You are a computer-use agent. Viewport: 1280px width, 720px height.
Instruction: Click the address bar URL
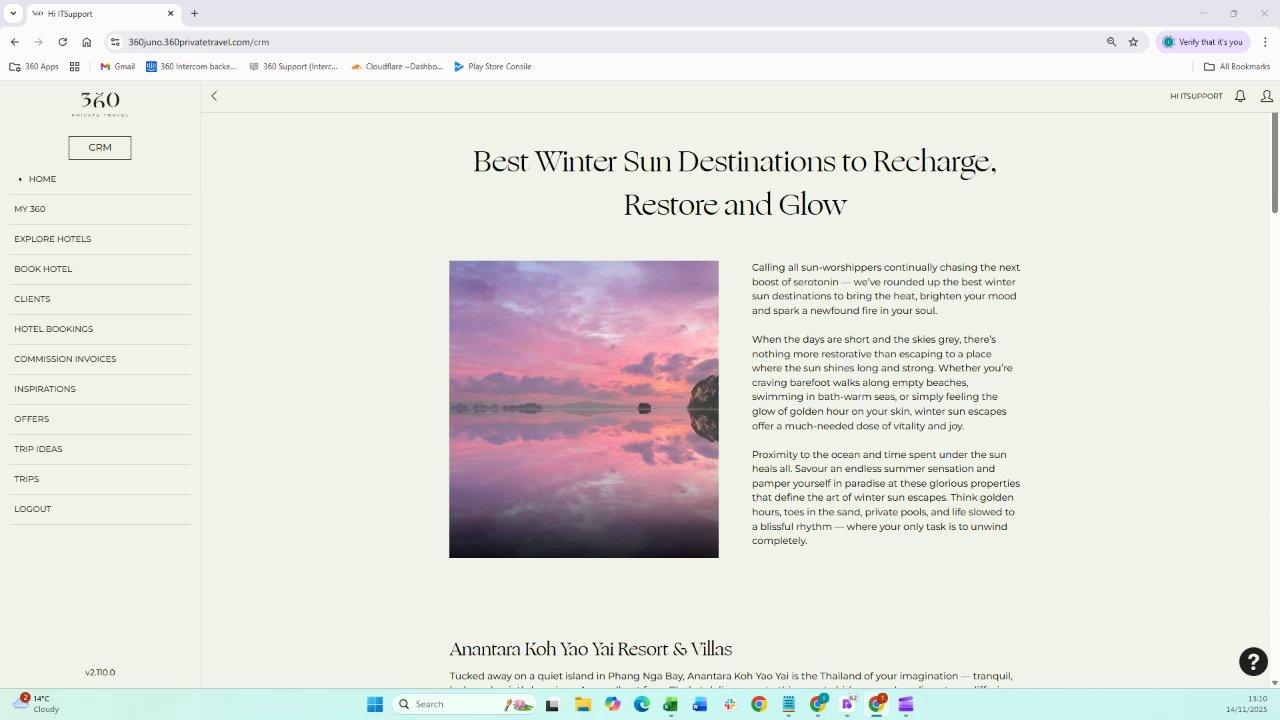(198, 42)
